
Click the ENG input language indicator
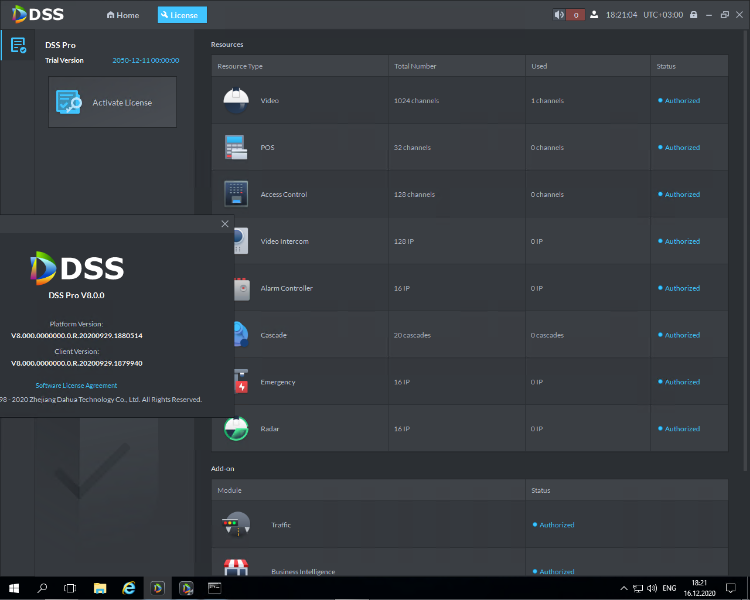[669, 589]
